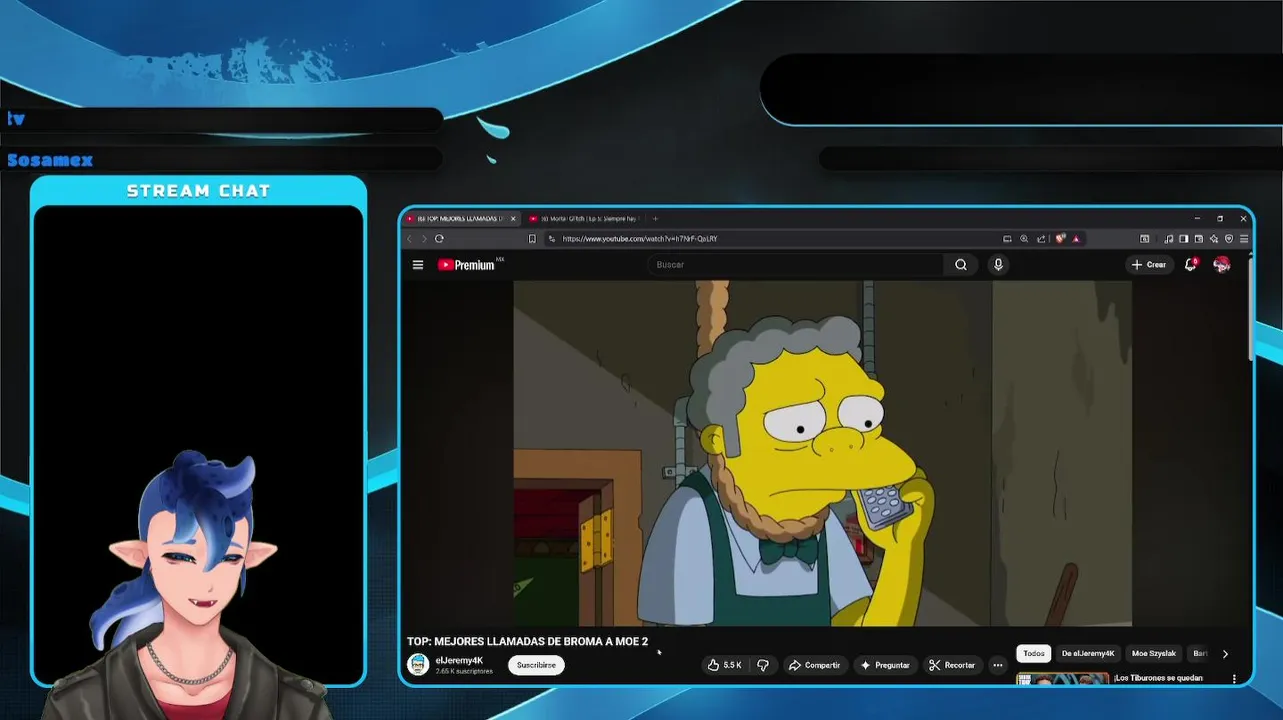
Task: Reload the current page
Action: click(x=439, y=239)
